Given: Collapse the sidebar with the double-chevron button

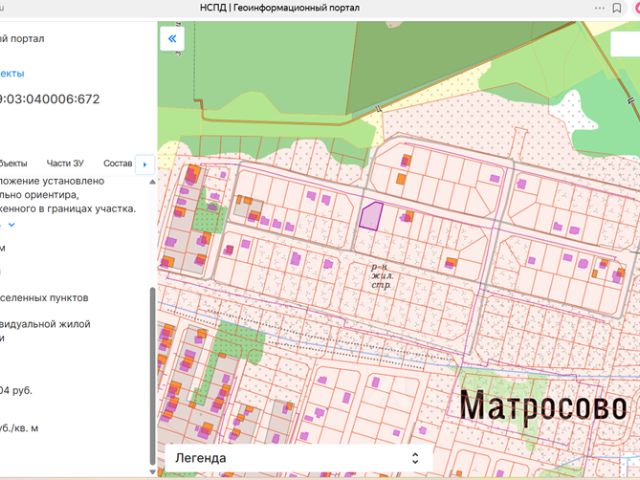Looking at the screenshot, I should pyautogui.click(x=172, y=38).
